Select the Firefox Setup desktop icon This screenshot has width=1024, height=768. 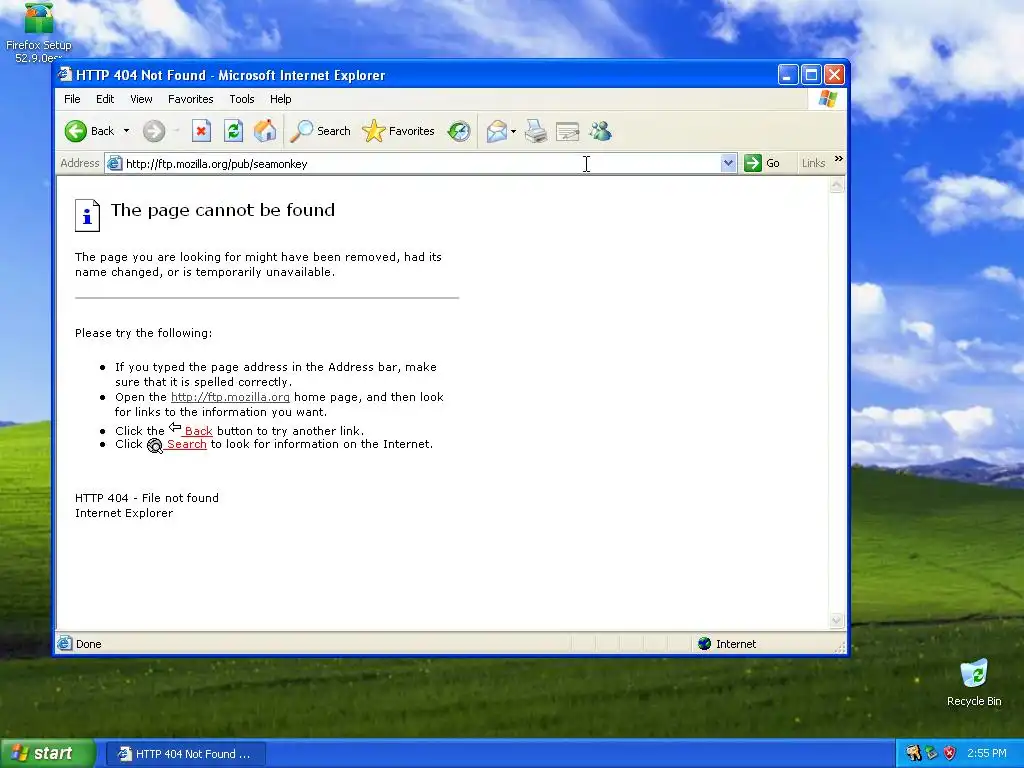39,31
